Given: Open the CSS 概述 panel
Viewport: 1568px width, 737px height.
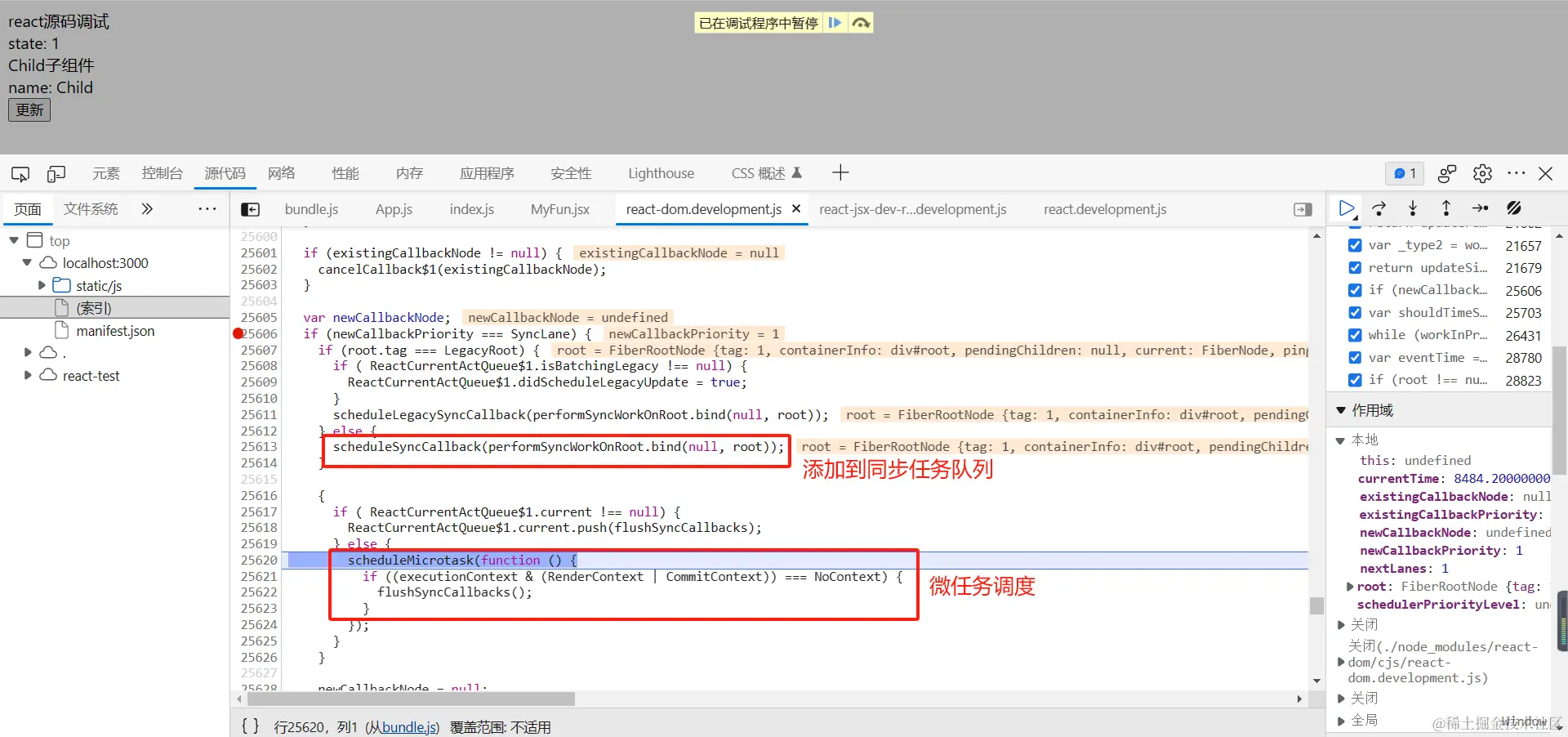Looking at the screenshot, I should 766,173.
